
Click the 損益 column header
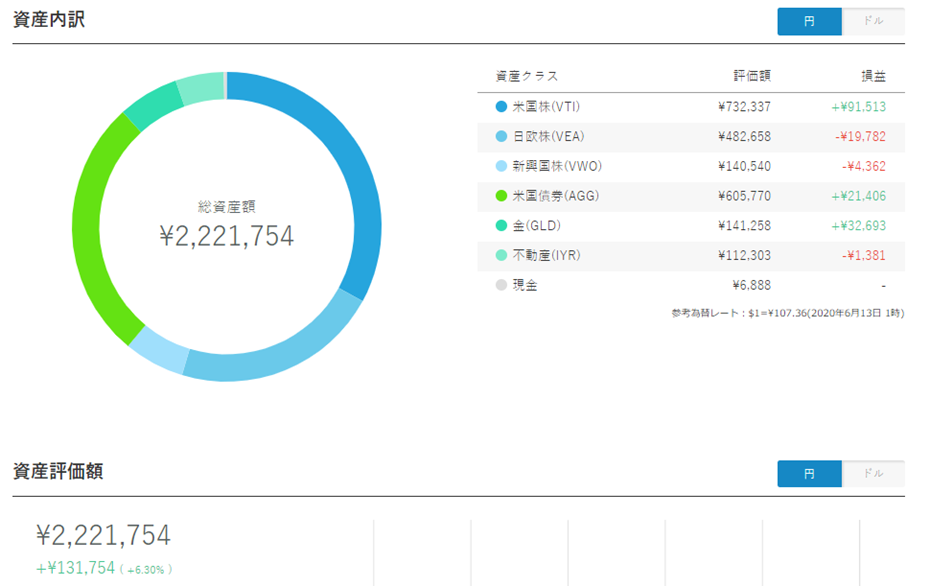point(873,76)
